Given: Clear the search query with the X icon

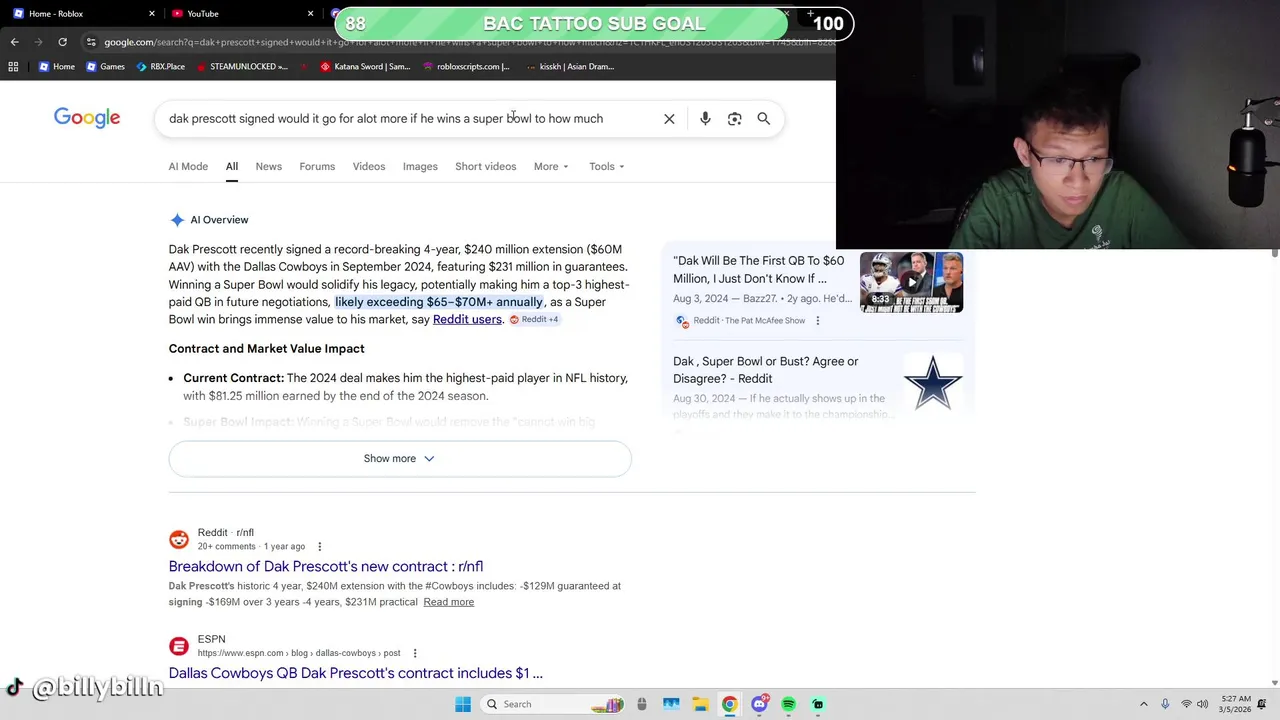Looking at the screenshot, I should 669,119.
